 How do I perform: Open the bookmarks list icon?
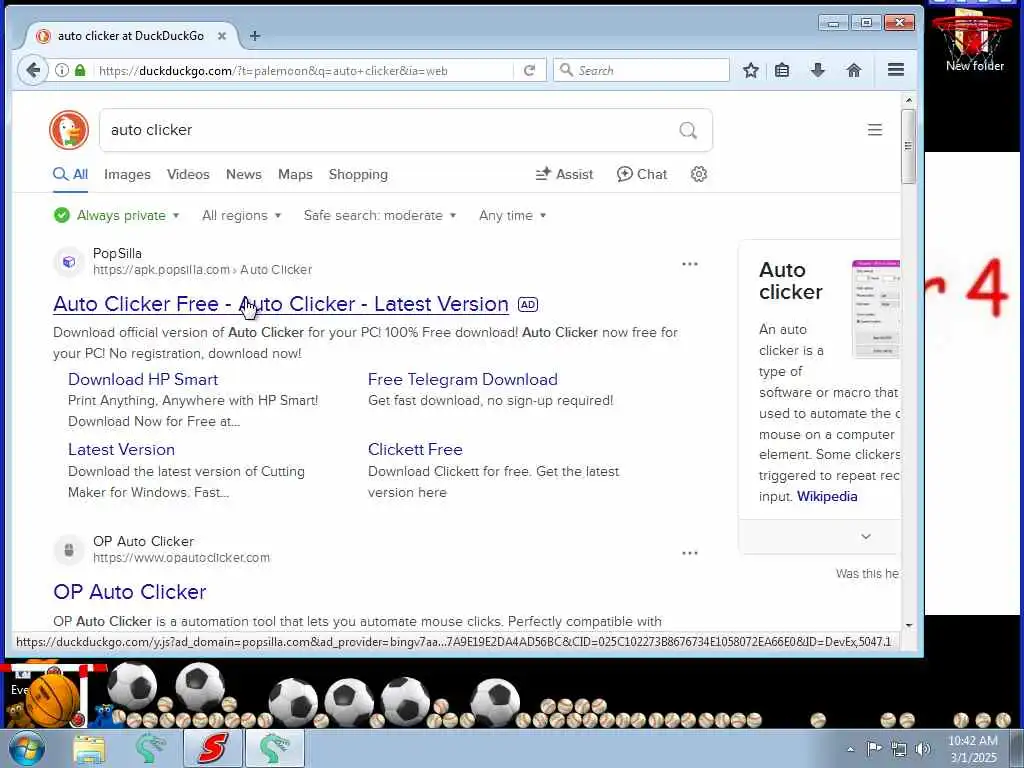(782, 70)
